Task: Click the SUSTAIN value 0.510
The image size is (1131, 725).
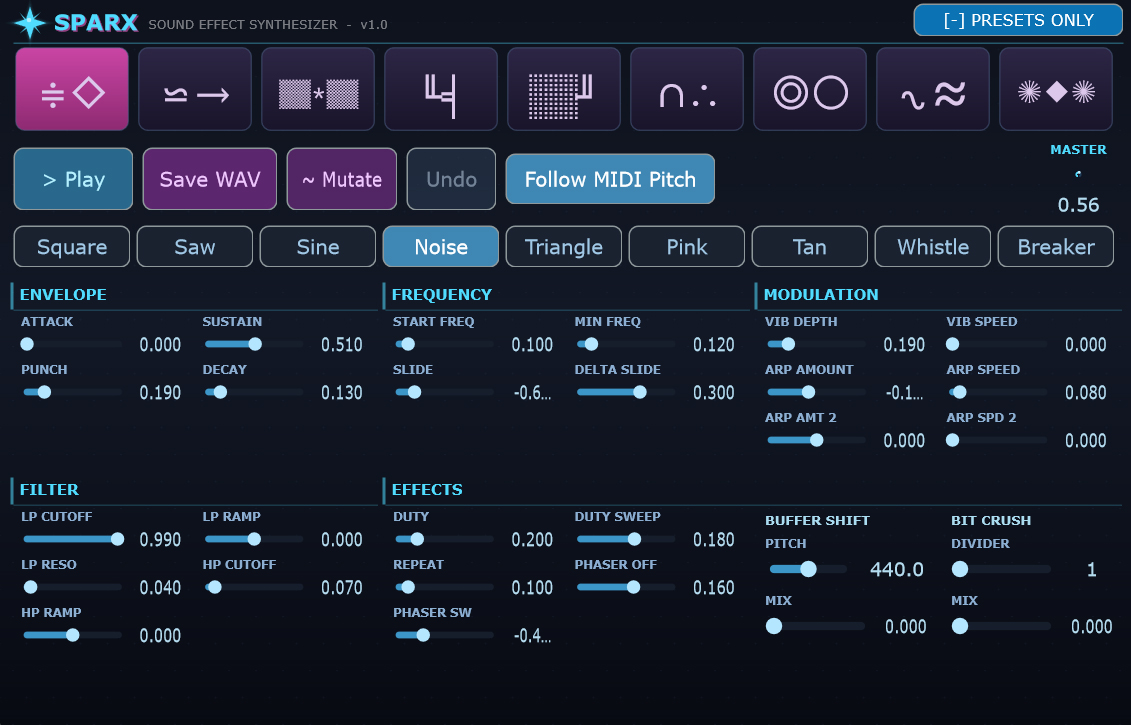Action: [x=342, y=344]
